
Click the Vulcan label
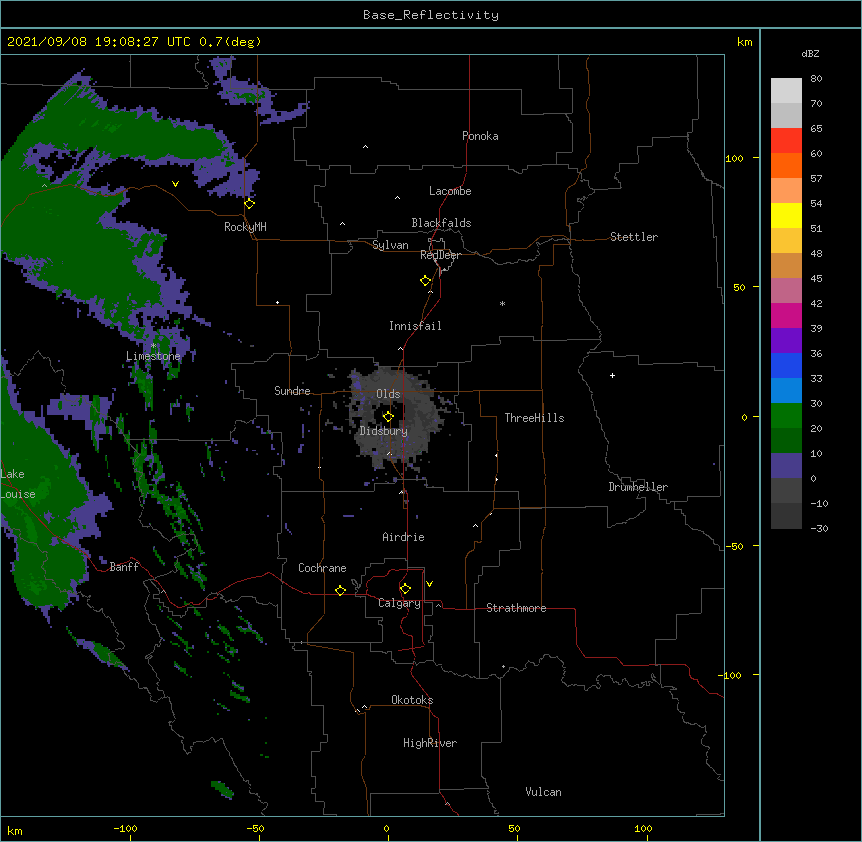click(x=543, y=792)
